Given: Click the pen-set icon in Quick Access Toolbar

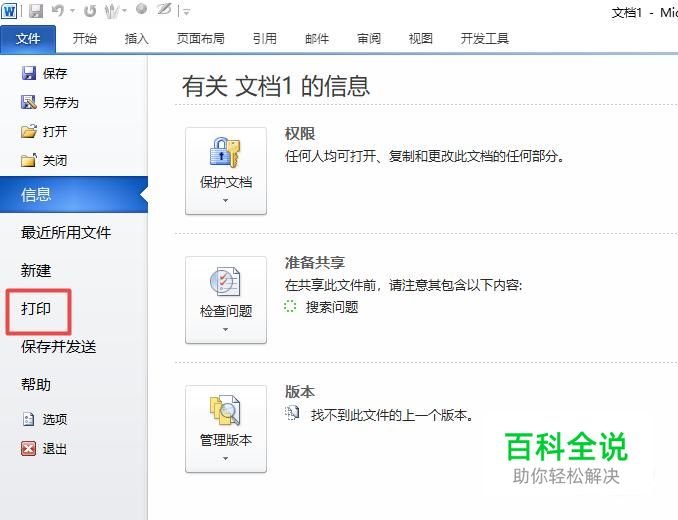Looking at the screenshot, I should tap(112, 11).
